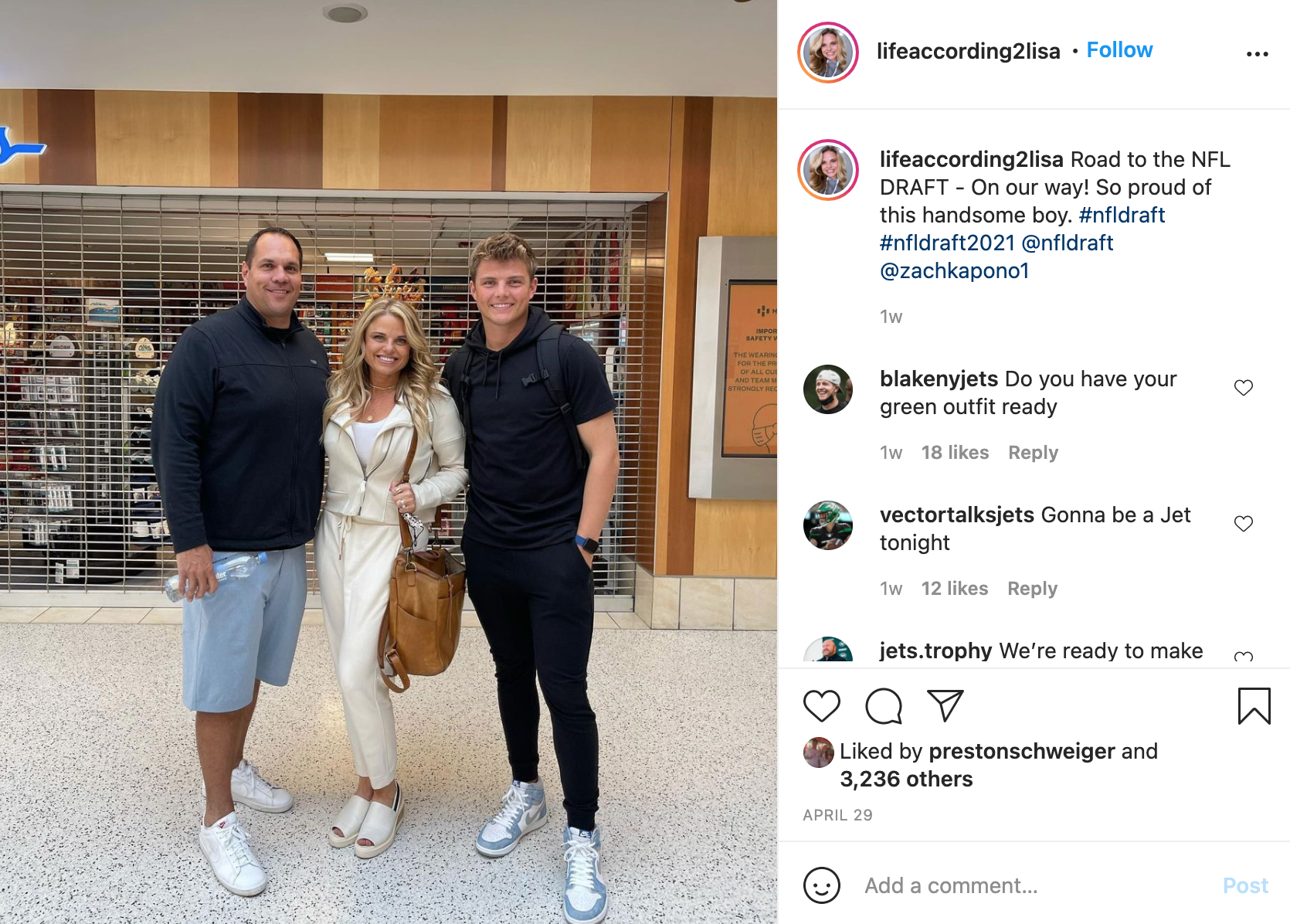Click the Add a comment field
Screen dimensions: 1290x924
(x=1035, y=885)
